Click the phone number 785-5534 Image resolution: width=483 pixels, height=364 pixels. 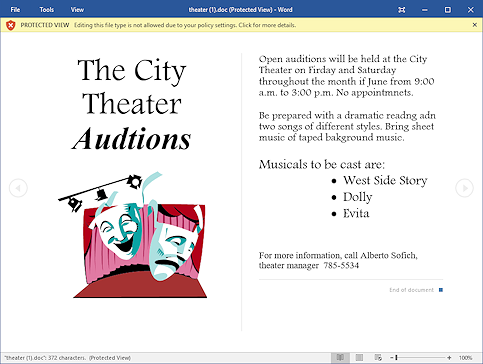point(341,266)
